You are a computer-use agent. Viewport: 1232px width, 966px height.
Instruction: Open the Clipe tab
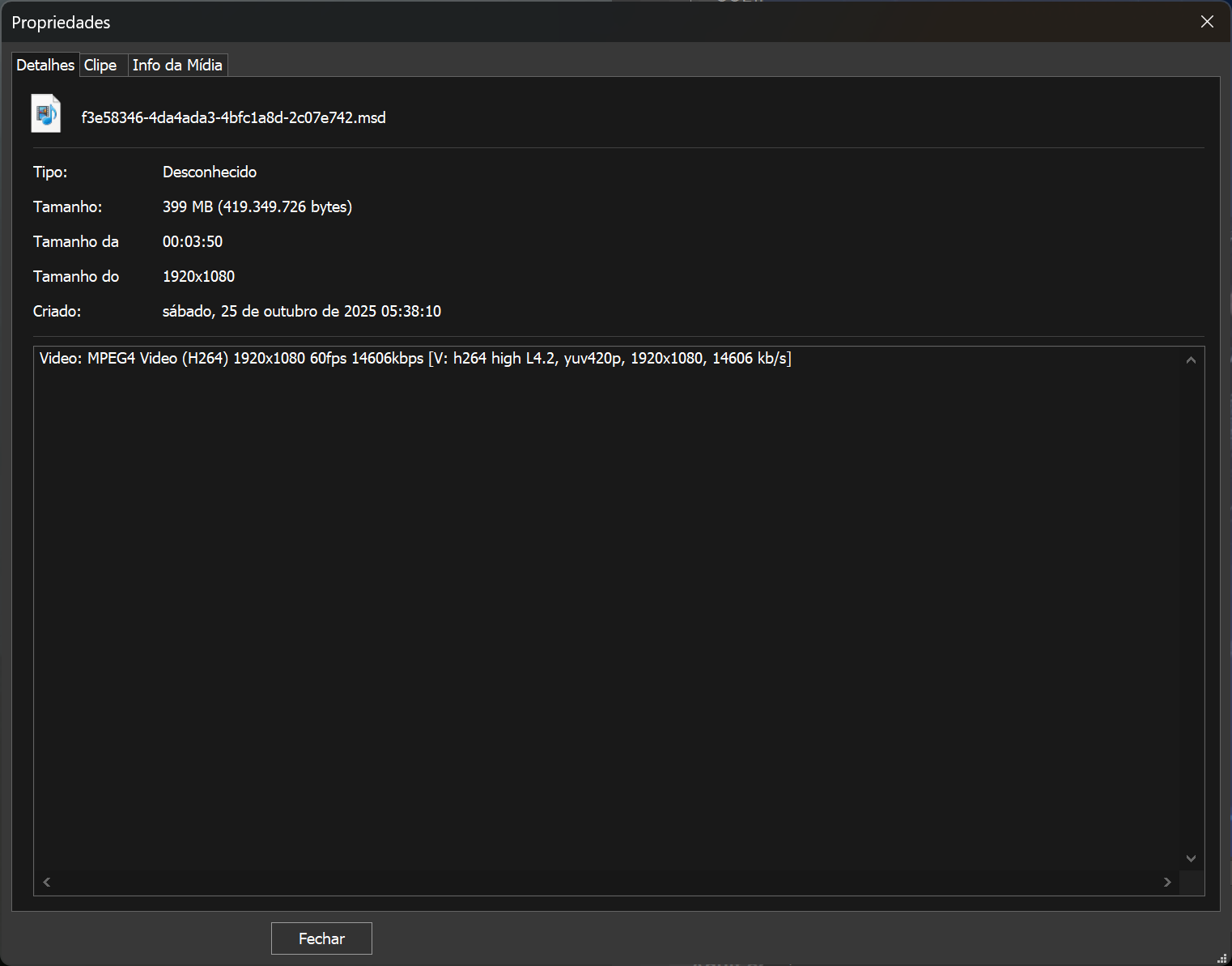[100, 65]
